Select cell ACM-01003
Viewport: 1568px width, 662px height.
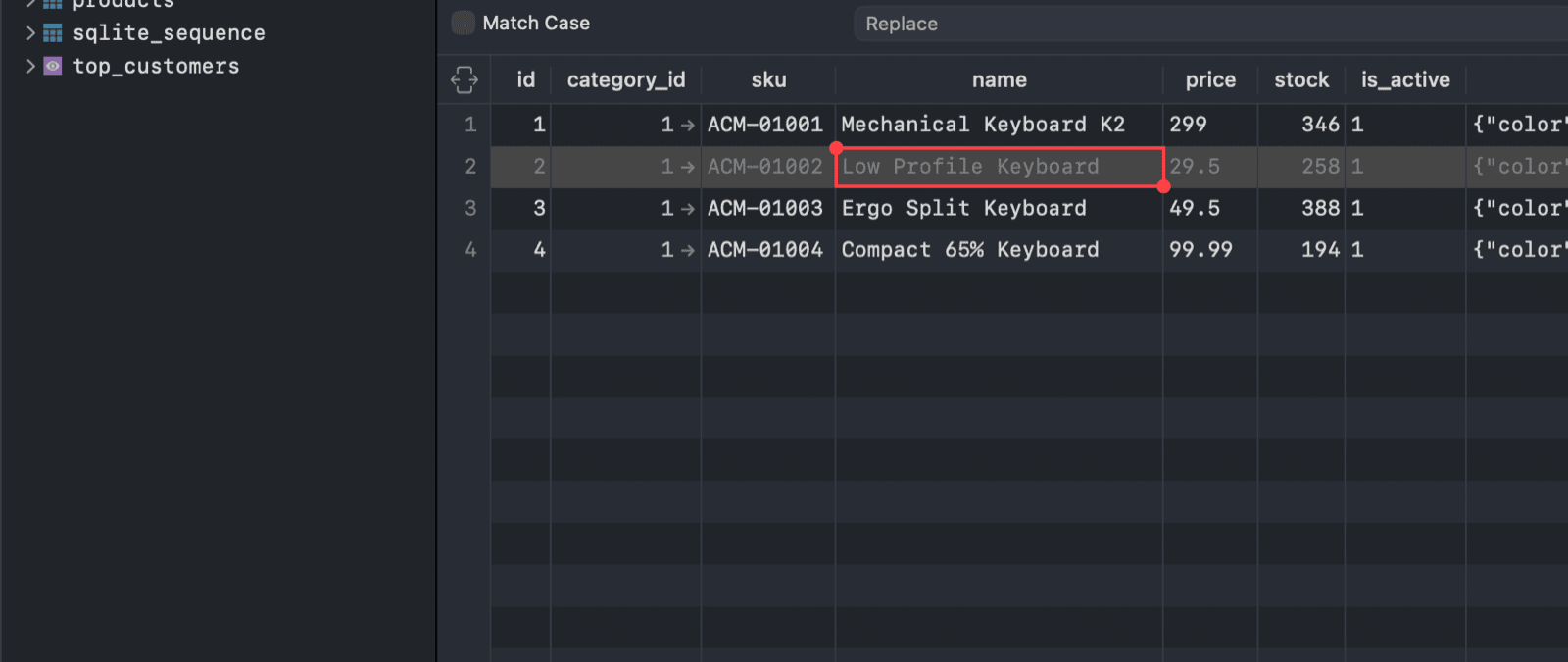click(768, 208)
